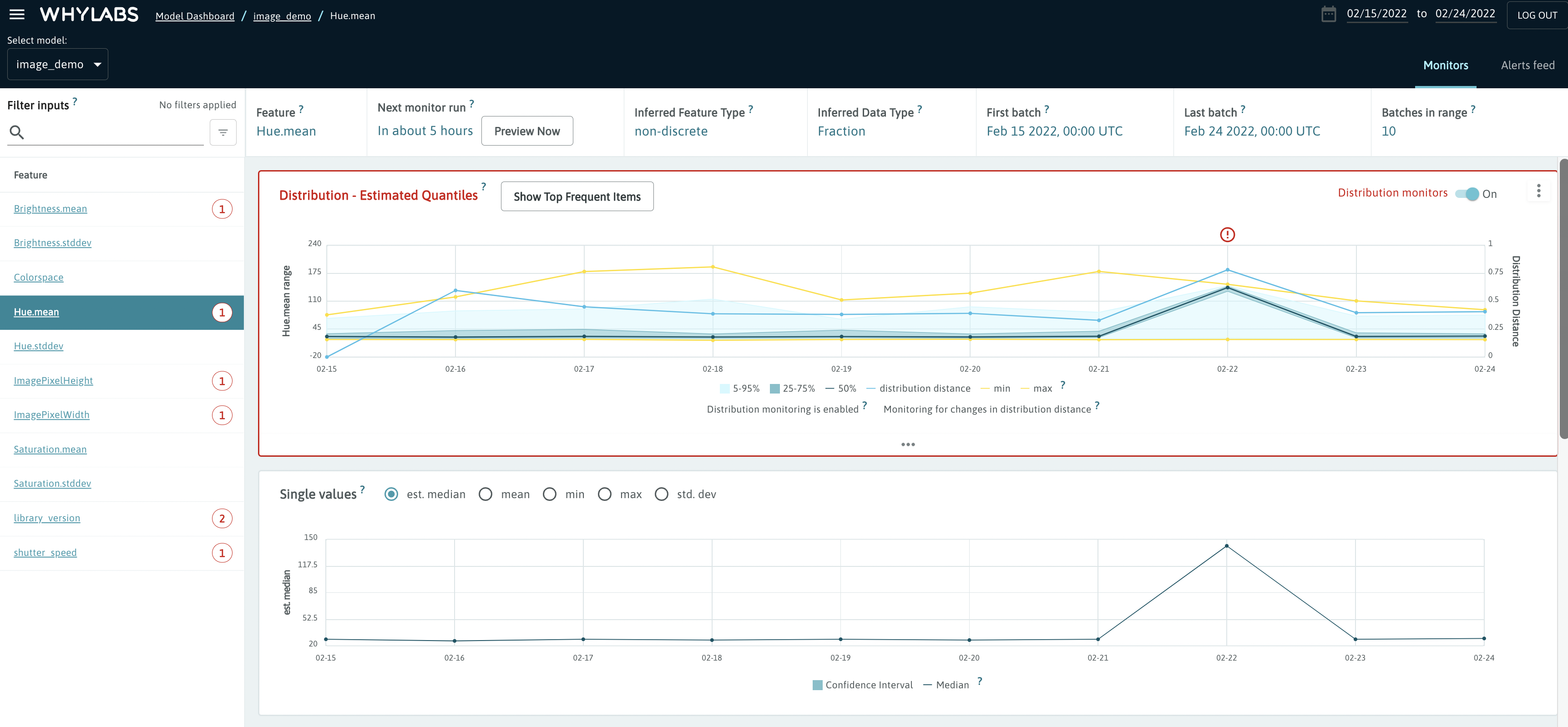Click the calendar date range icon

pyautogui.click(x=1328, y=15)
